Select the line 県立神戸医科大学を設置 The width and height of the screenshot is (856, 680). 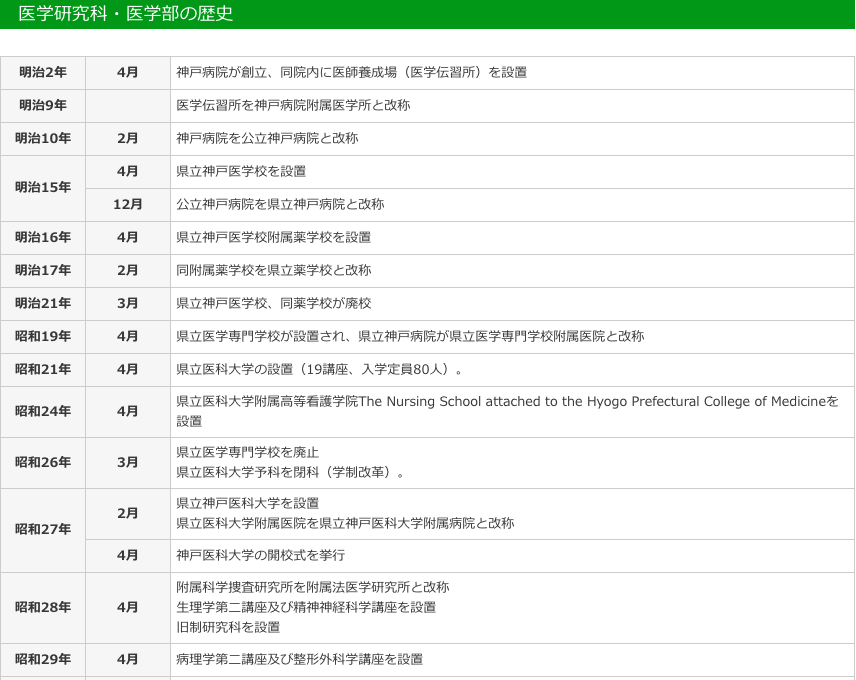(247, 504)
